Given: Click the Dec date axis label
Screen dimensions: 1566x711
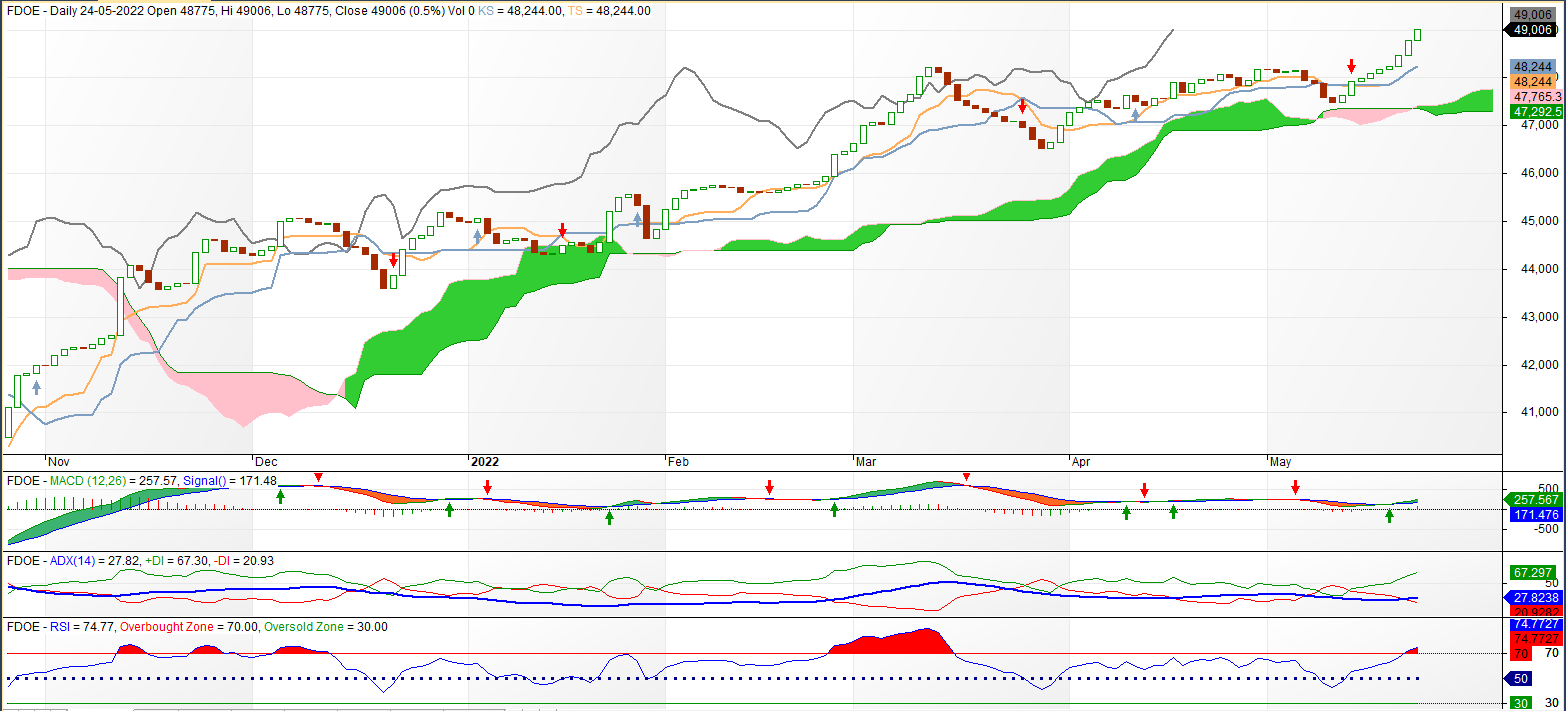Looking at the screenshot, I should click(265, 462).
